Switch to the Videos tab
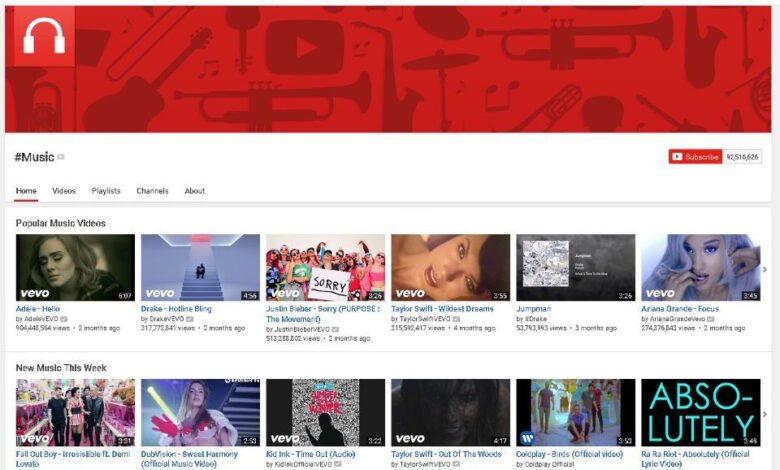Image resolution: width=780 pixels, height=470 pixels. coord(64,191)
